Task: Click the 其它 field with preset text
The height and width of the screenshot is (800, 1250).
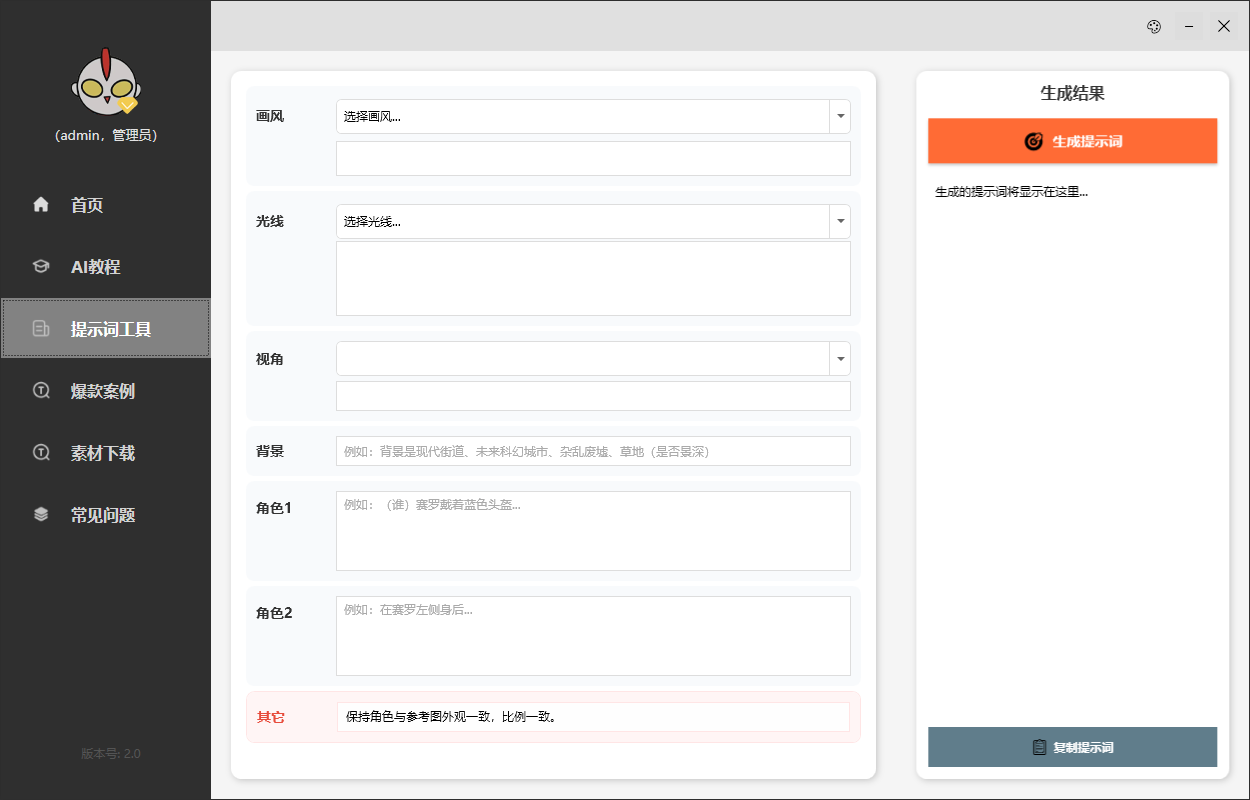Action: click(592, 717)
